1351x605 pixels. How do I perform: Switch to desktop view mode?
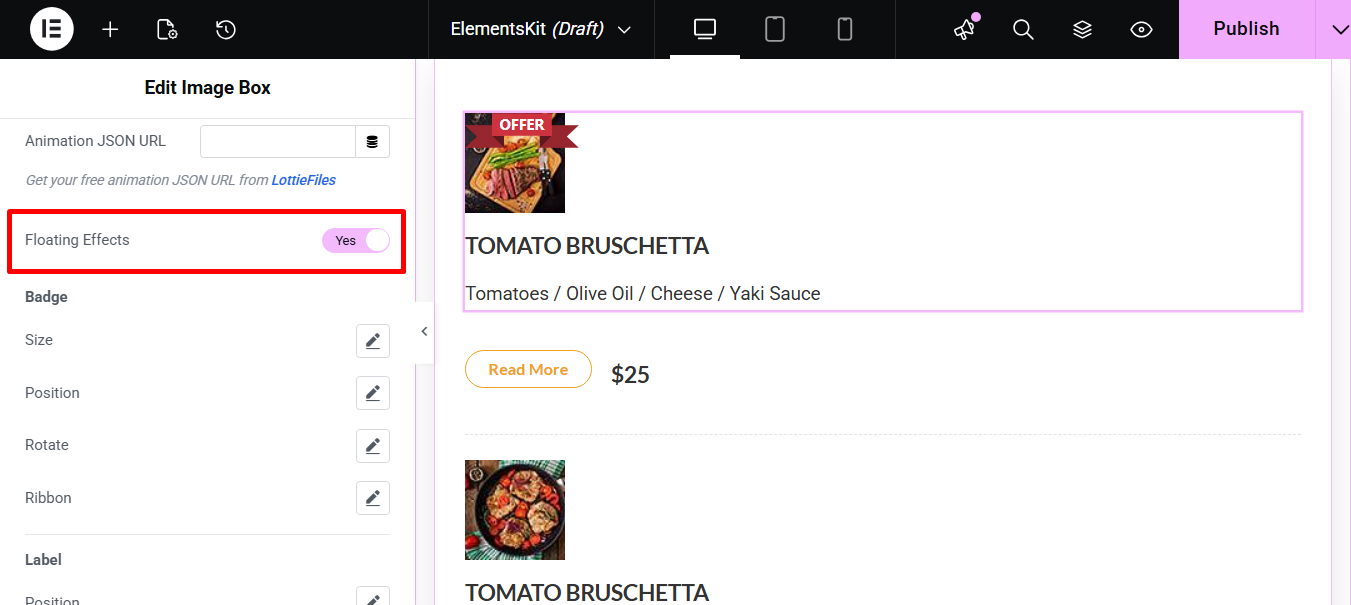pos(705,29)
